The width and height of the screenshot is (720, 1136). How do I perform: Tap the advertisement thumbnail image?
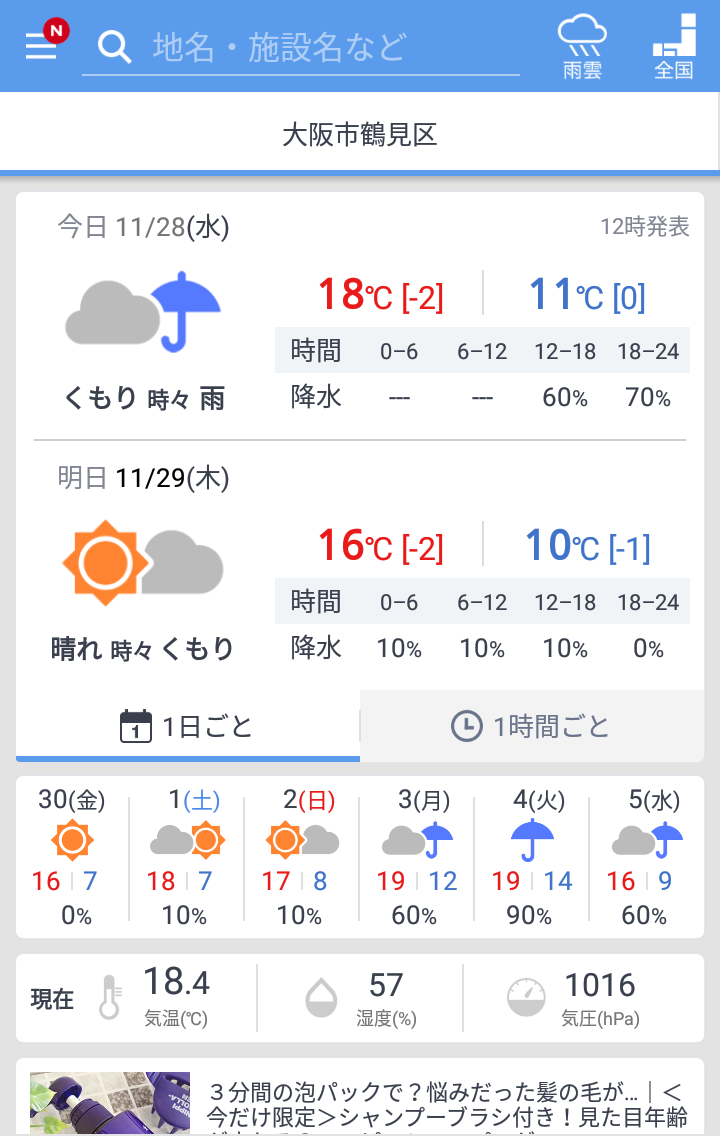109,1103
